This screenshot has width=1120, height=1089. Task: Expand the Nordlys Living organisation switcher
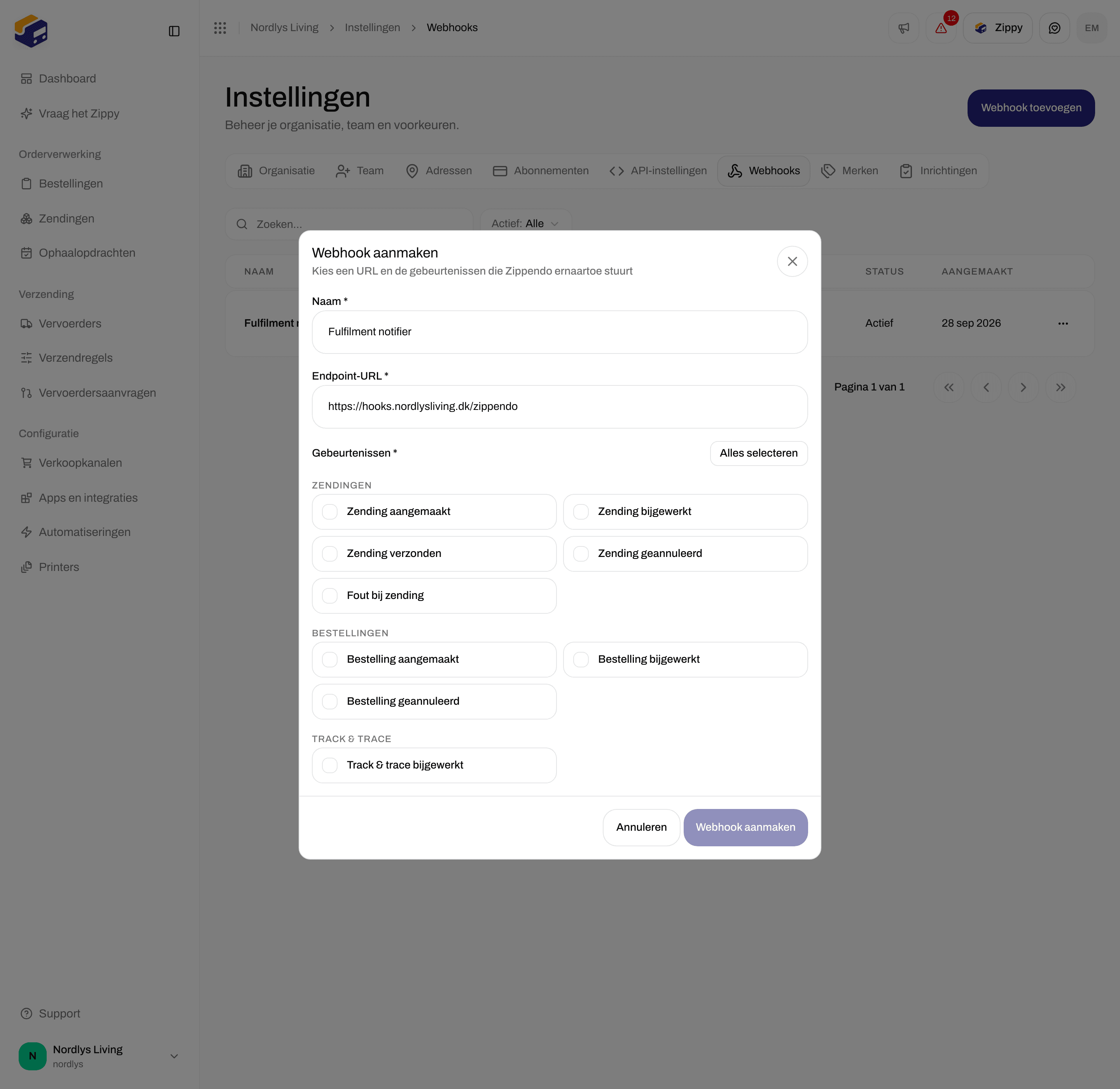coord(175,1056)
